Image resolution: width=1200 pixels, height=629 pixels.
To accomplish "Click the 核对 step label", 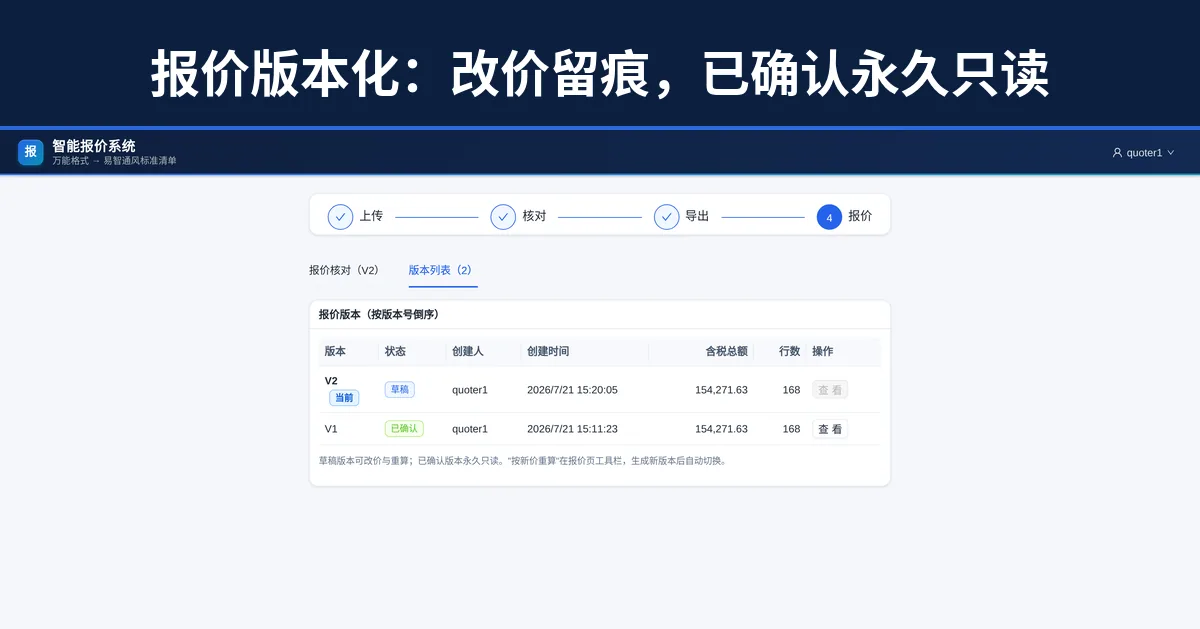I will point(534,216).
